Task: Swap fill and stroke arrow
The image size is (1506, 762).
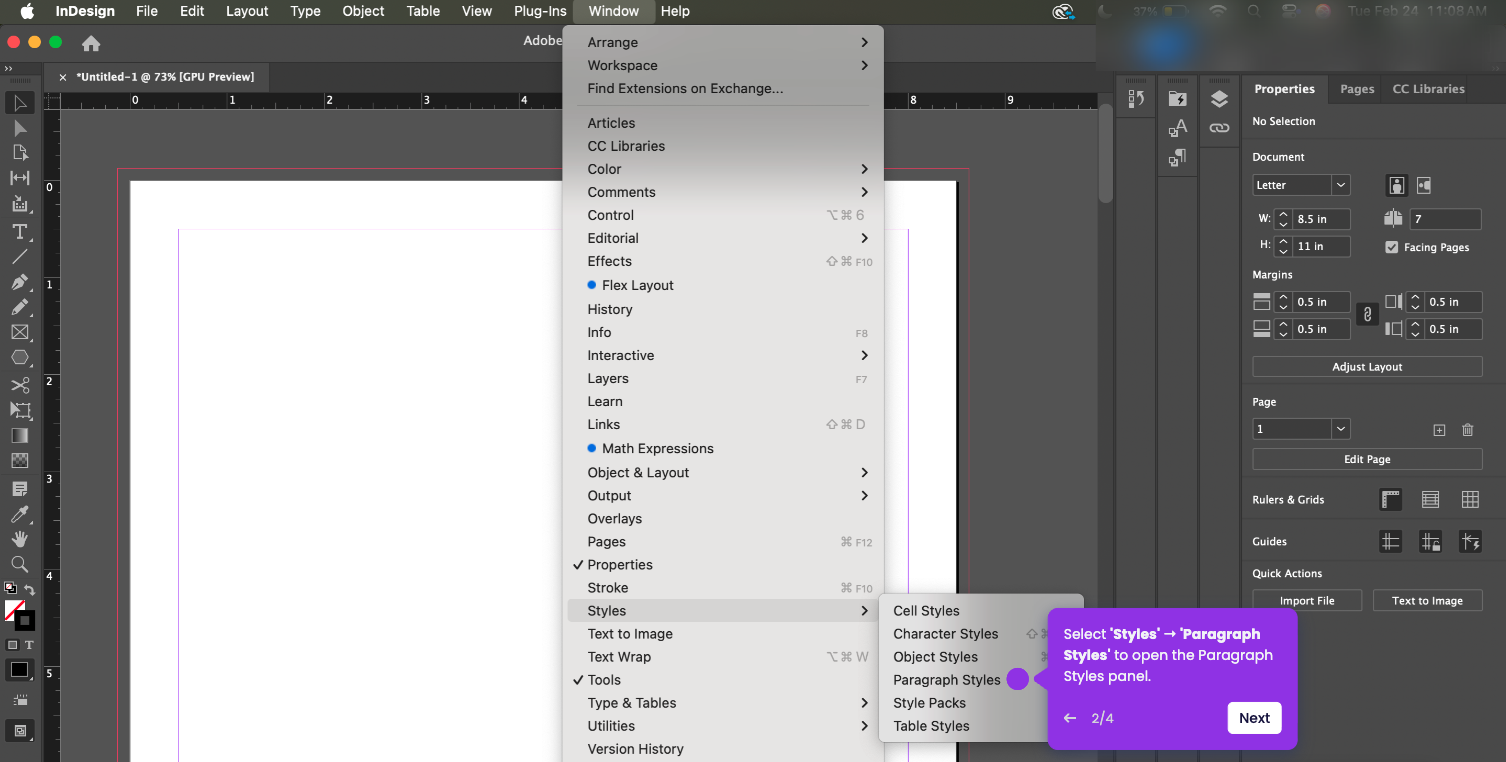Action: point(30,590)
